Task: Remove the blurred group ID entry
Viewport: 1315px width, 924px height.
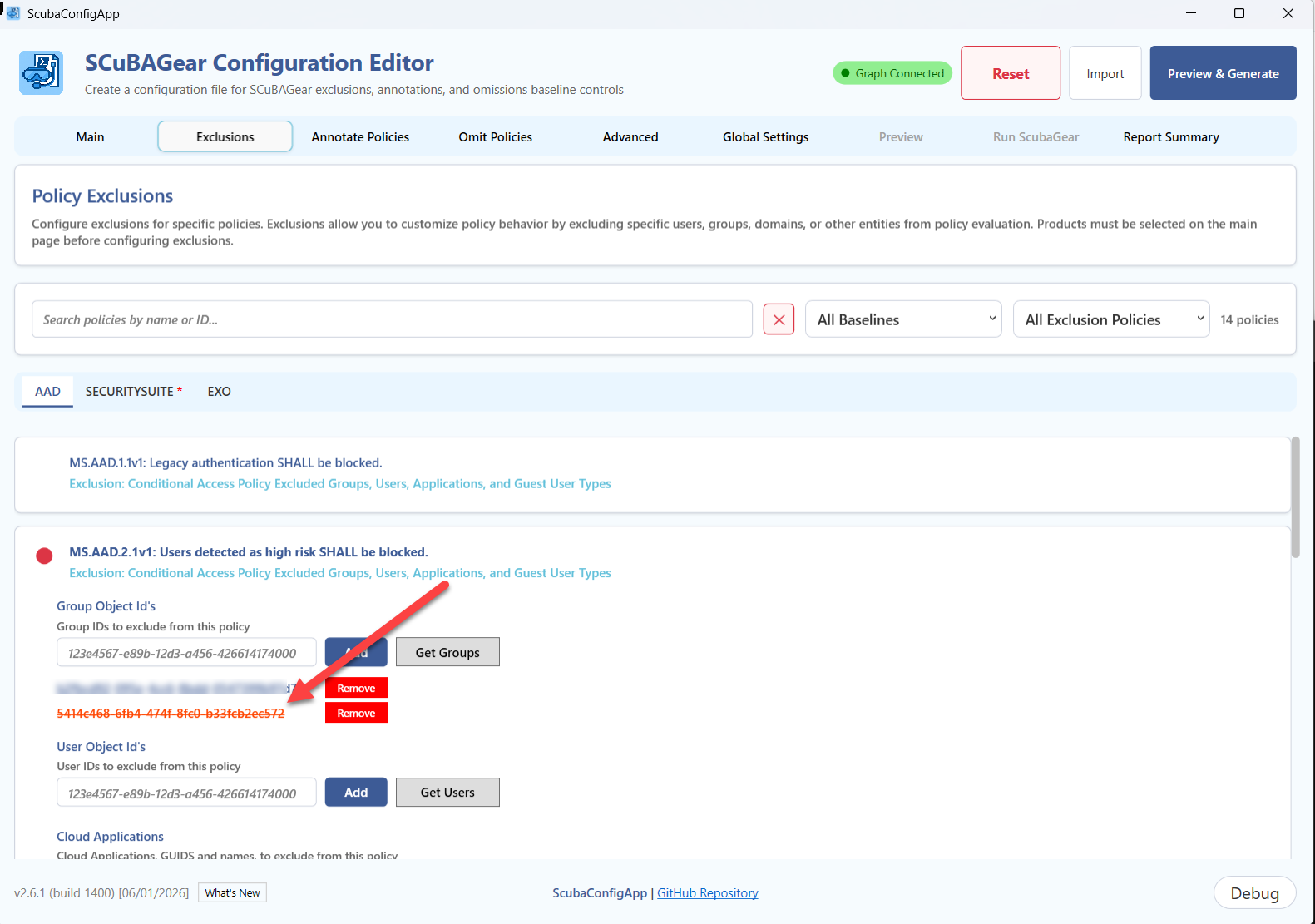Action: [x=356, y=688]
